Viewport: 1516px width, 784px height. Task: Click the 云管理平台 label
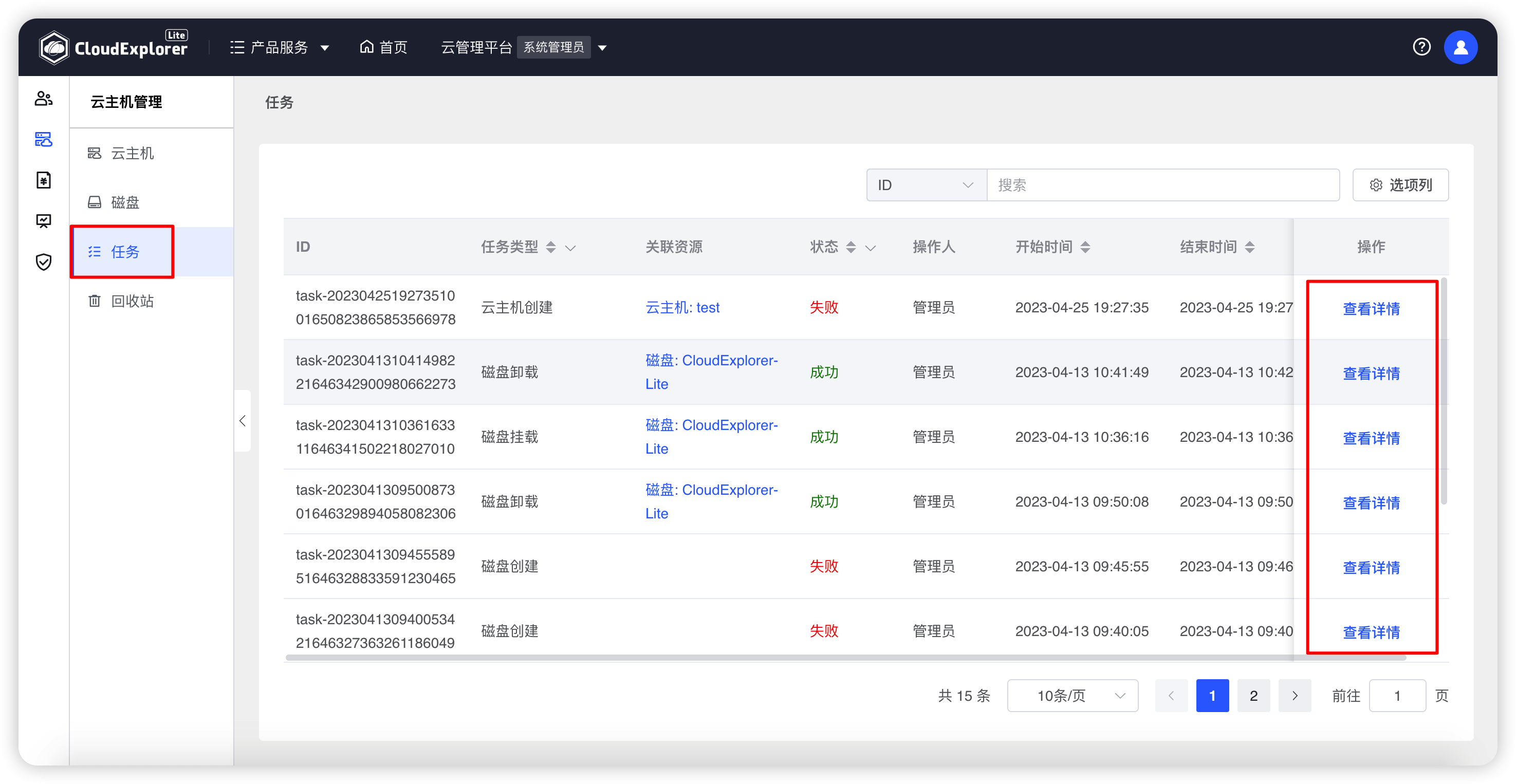point(476,47)
